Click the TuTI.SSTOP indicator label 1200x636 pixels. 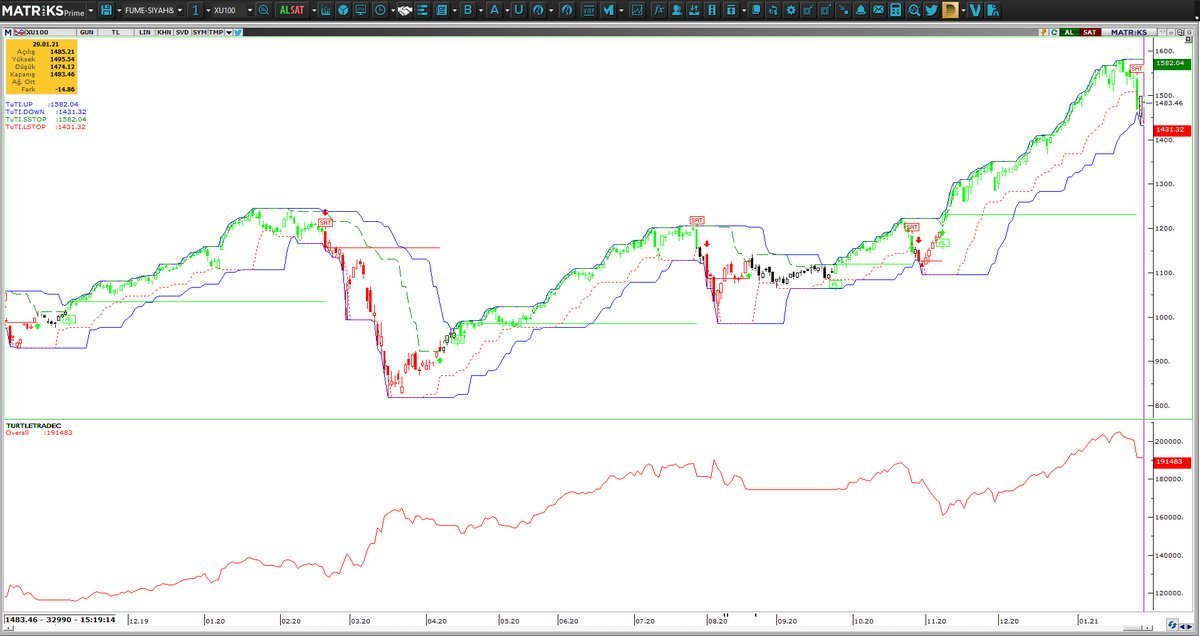coord(26,119)
